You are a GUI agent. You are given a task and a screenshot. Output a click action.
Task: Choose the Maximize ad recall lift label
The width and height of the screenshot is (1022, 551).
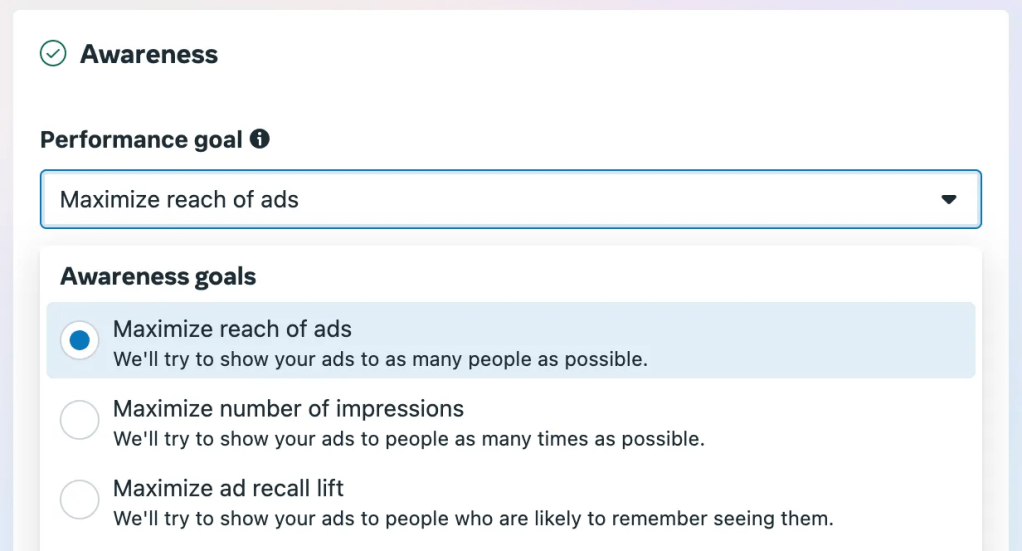pos(228,489)
